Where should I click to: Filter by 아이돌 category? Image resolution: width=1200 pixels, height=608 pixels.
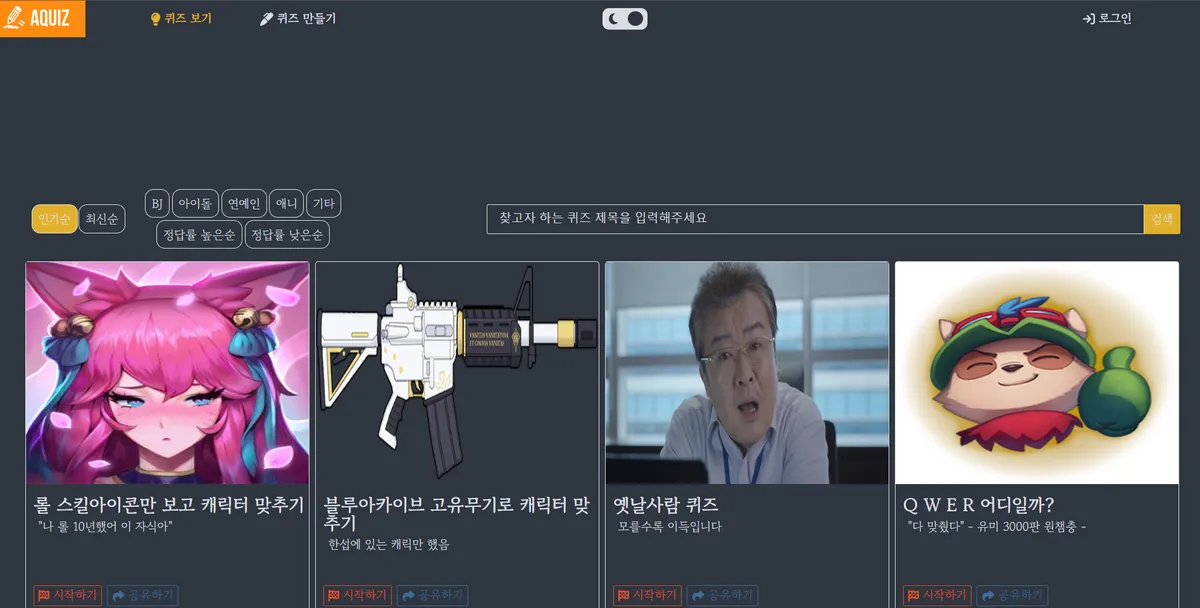195,204
